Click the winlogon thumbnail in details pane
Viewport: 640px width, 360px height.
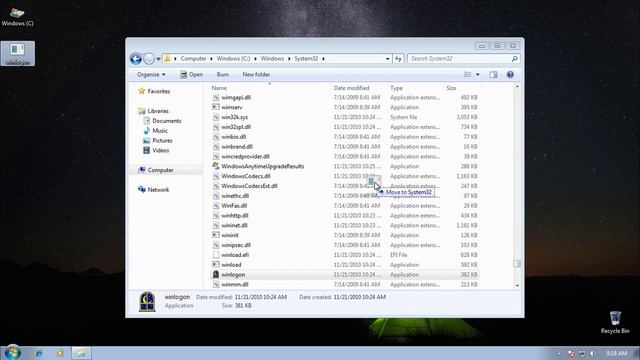(147, 302)
